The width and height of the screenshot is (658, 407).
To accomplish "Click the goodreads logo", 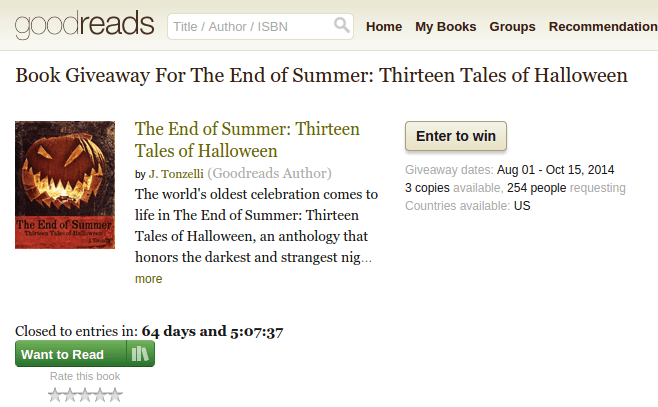I will click(x=85, y=24).
